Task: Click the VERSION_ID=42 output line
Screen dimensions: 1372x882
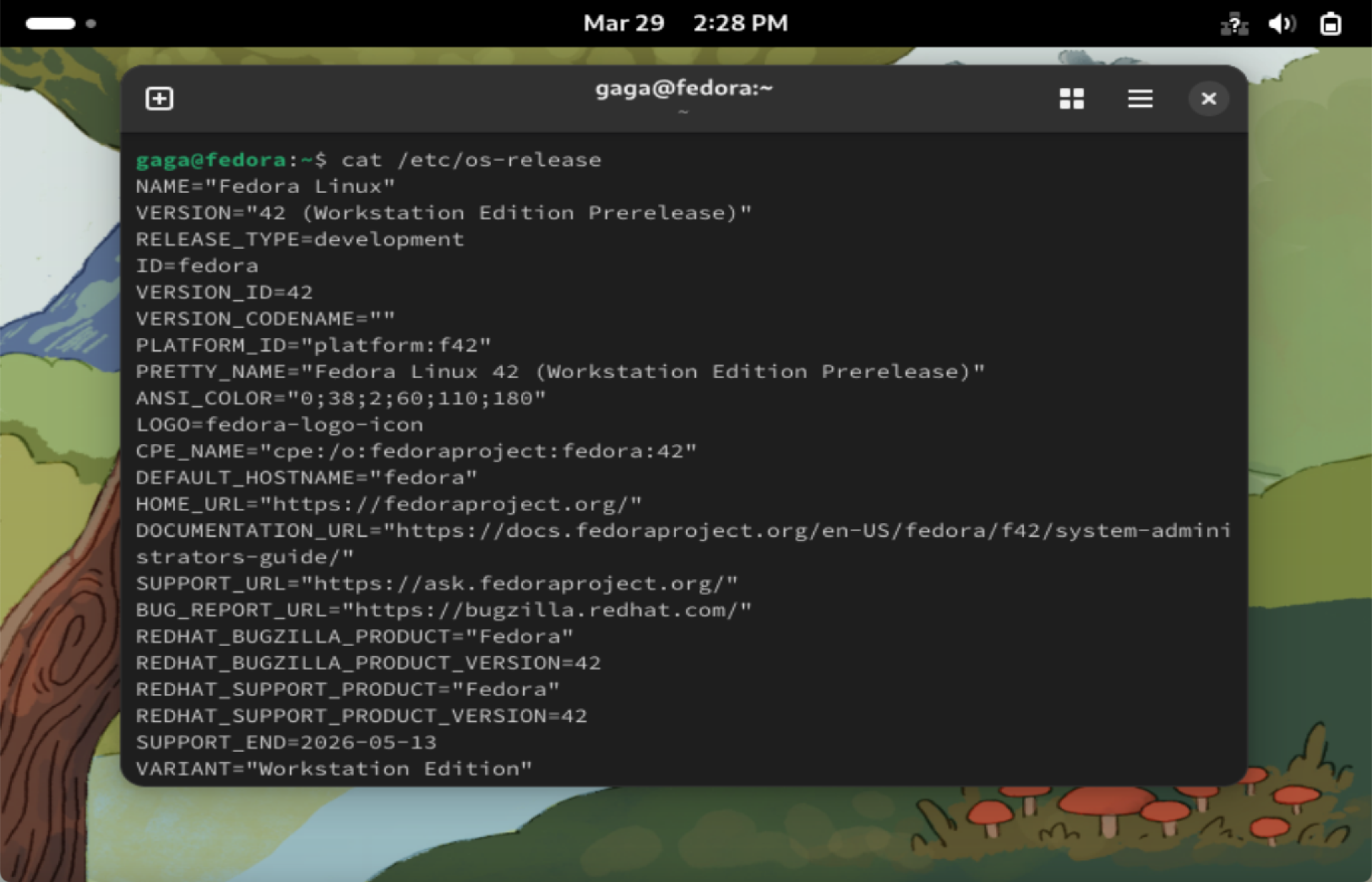Action: click(224, 292)
